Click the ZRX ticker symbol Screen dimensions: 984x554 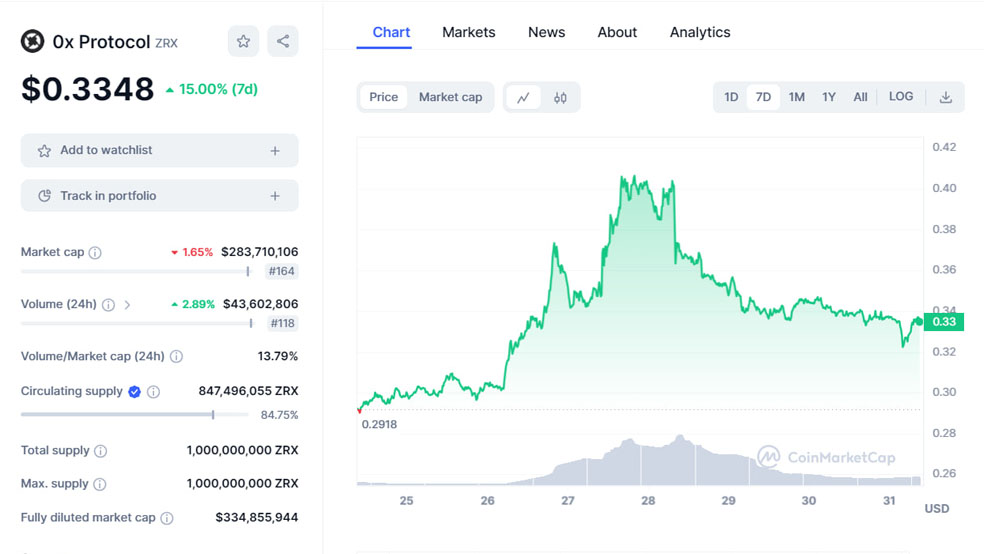coord(166,43)
